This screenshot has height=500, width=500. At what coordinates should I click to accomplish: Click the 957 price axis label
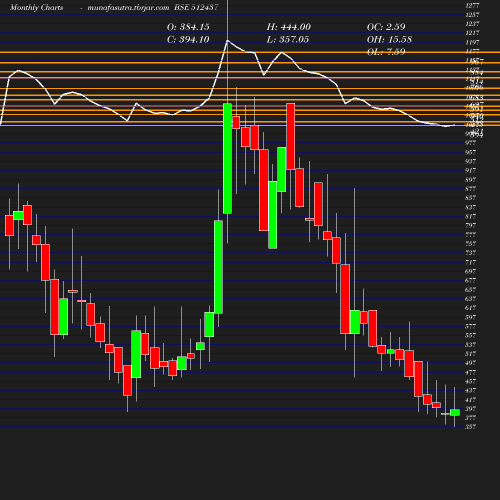(x=470, y=152)
